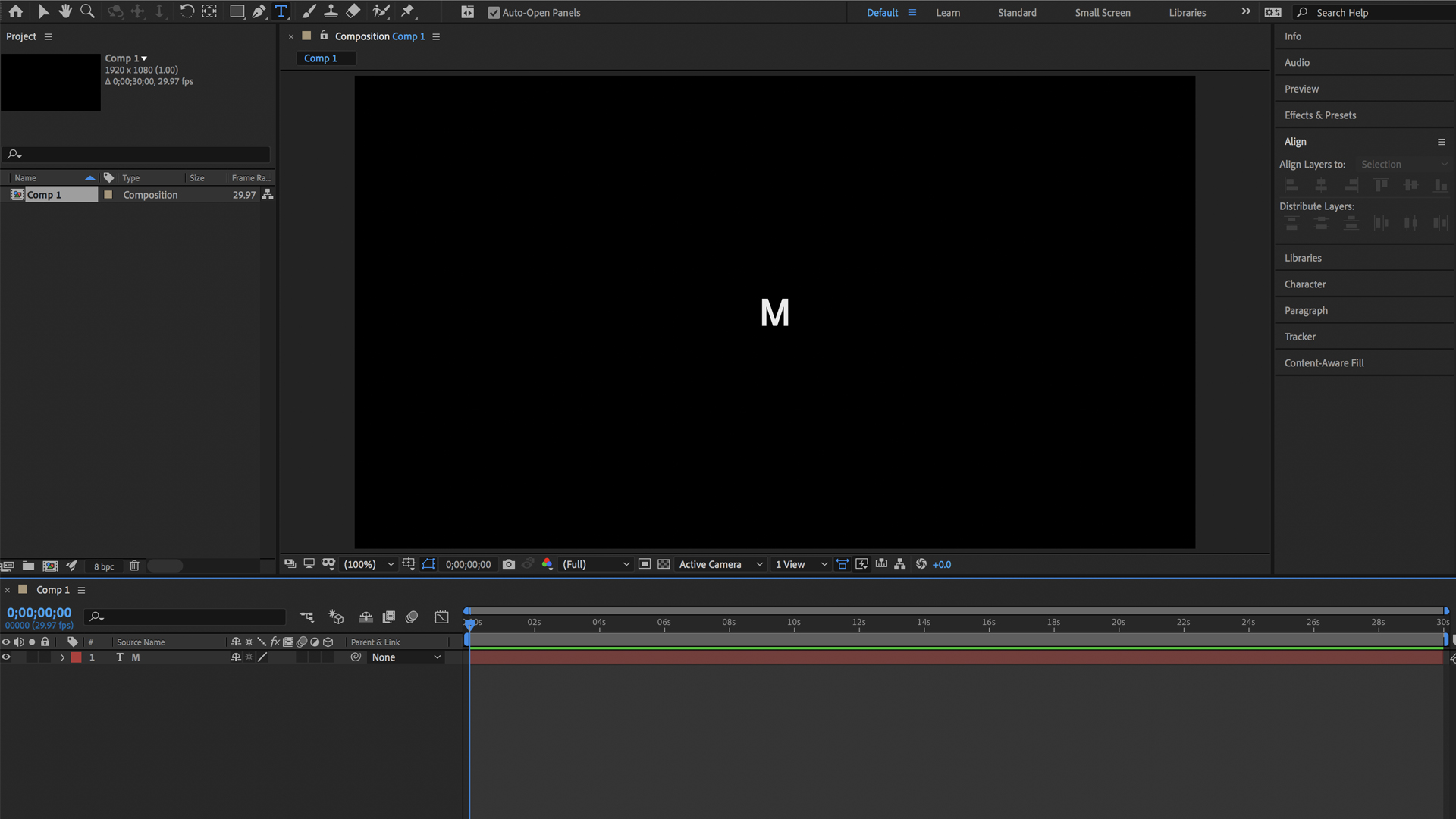Select the Eraser tool
The width and height of the screenshot is (1456, 819).
pos(353,11)
